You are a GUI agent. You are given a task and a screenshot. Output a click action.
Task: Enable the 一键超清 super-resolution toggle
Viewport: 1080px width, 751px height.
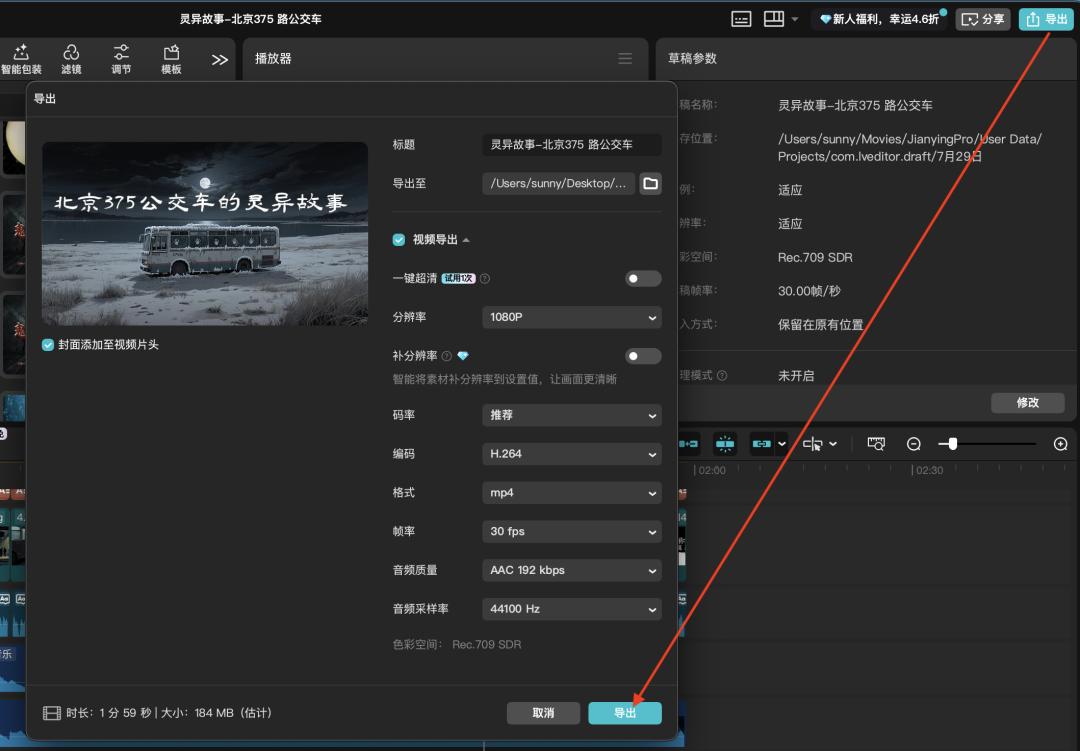tap(643, 278)
